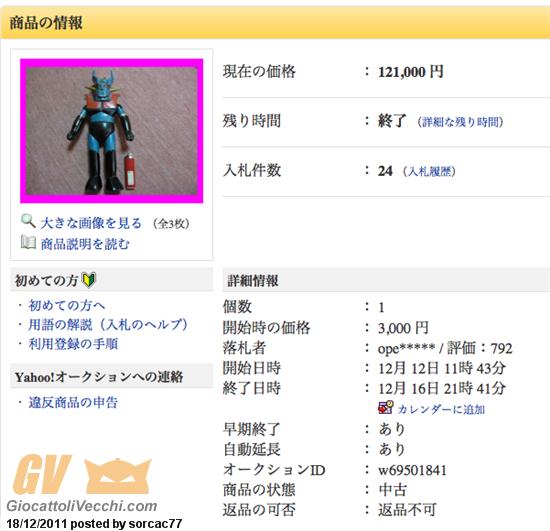Viewport: 550px width, 531px height.
Task: Open 利用登録の手順 link
Action: tap(73, 344)
